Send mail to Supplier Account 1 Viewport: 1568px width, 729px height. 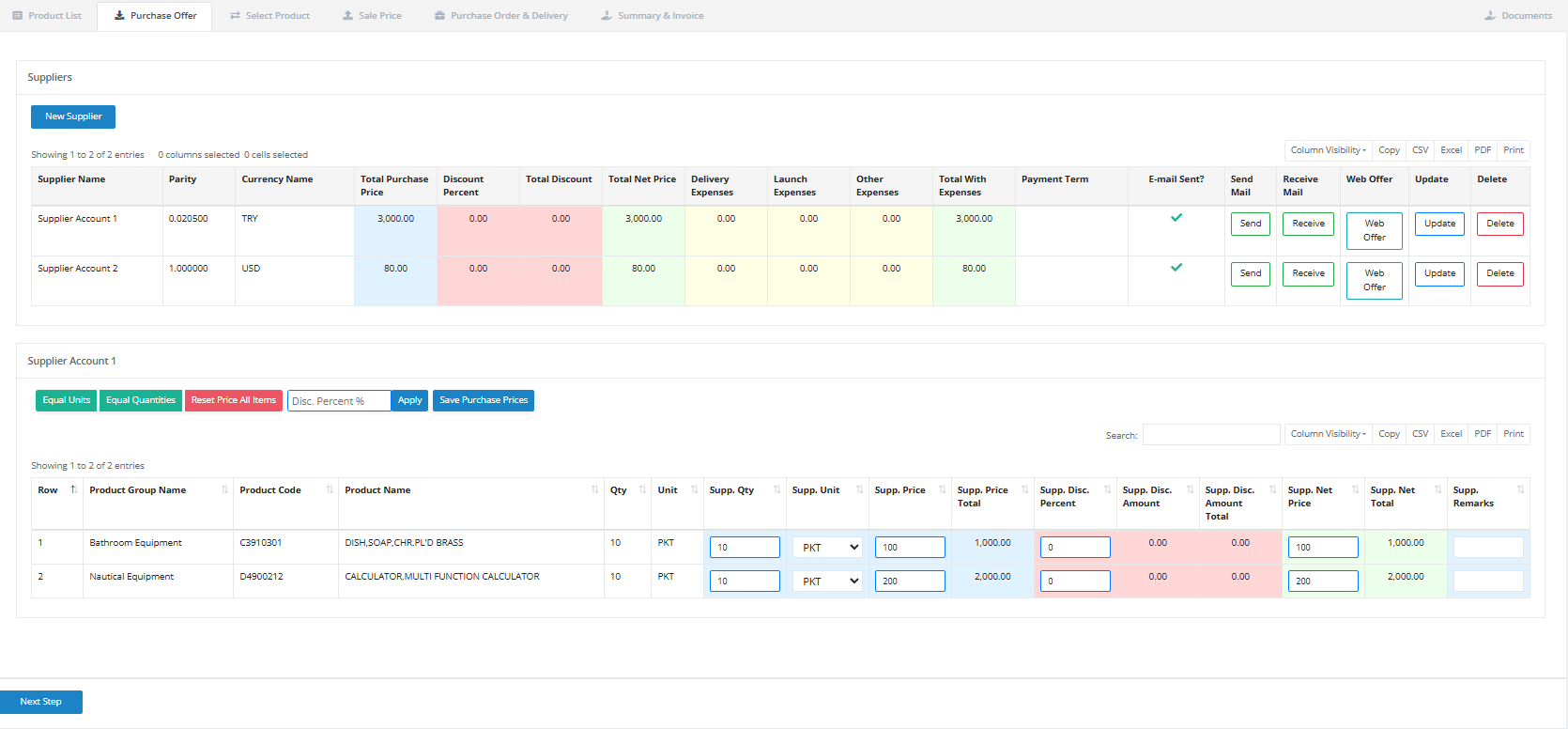point(1251,224)
